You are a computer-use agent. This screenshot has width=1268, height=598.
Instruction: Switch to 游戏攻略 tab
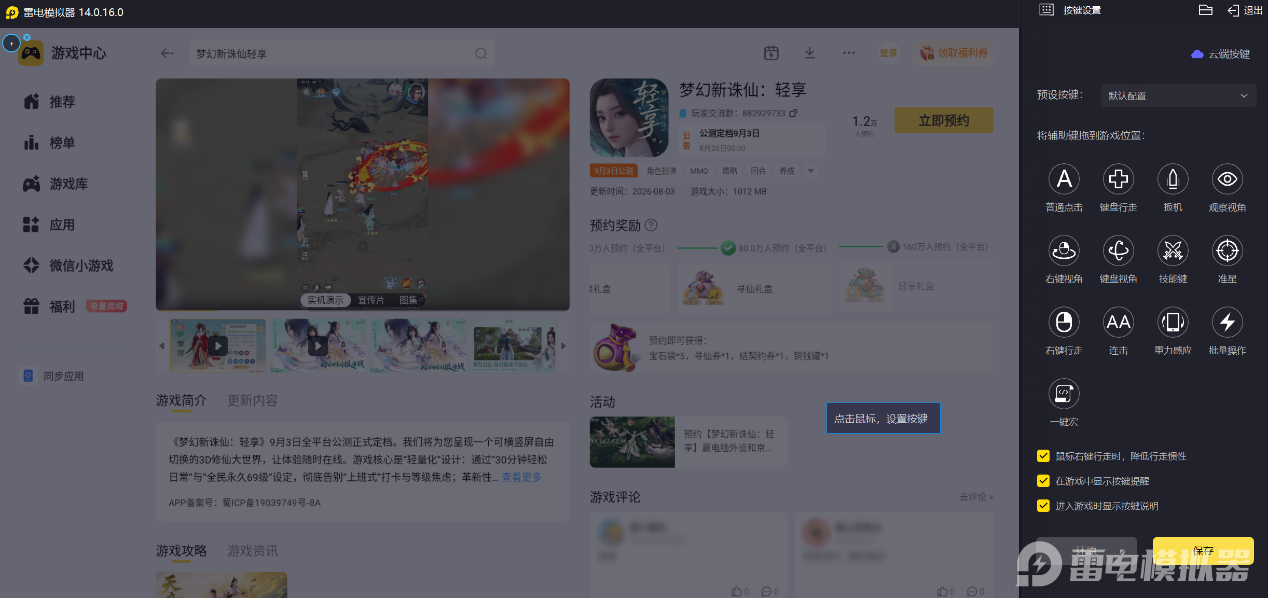pos(181,551)
